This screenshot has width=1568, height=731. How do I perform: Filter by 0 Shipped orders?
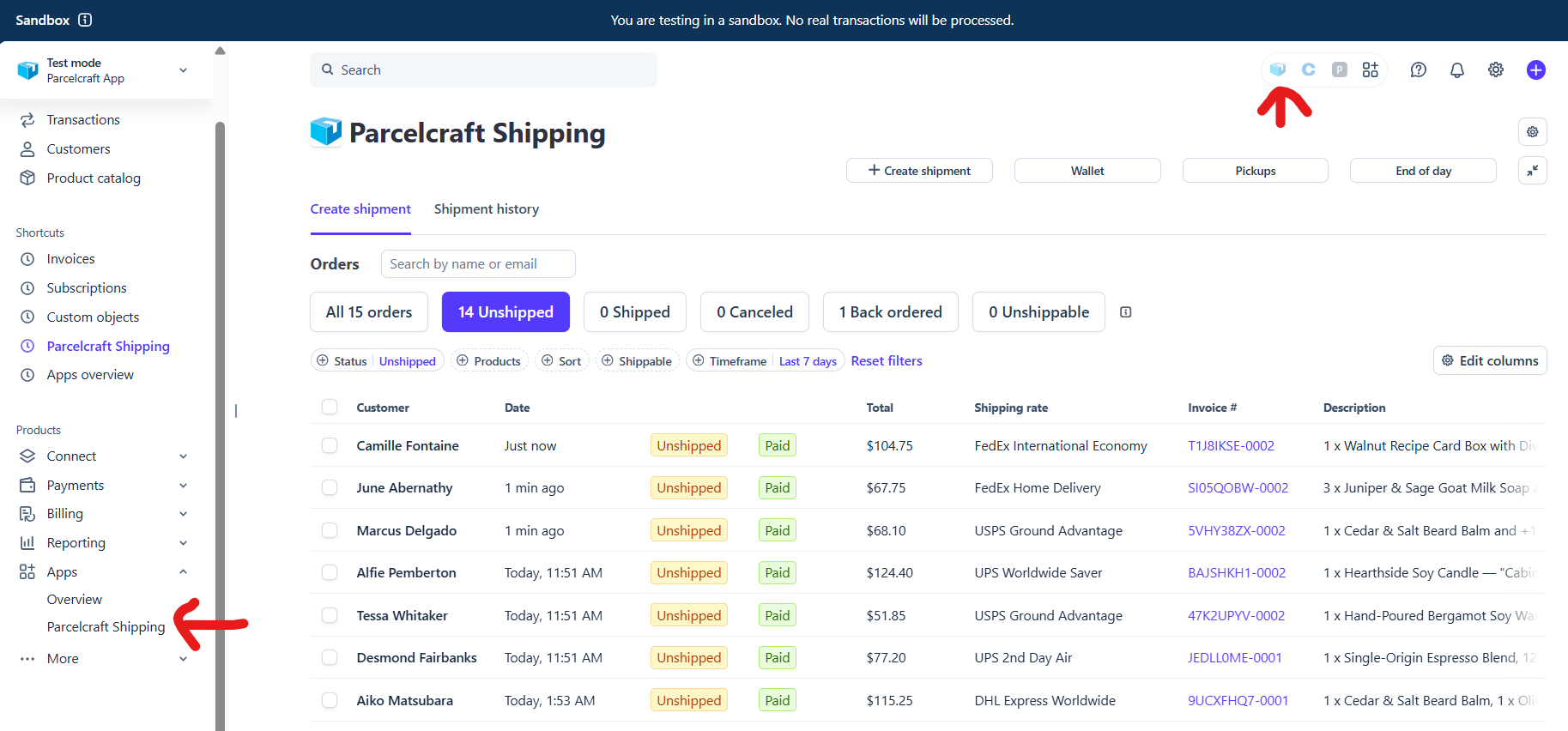[635, 312]
